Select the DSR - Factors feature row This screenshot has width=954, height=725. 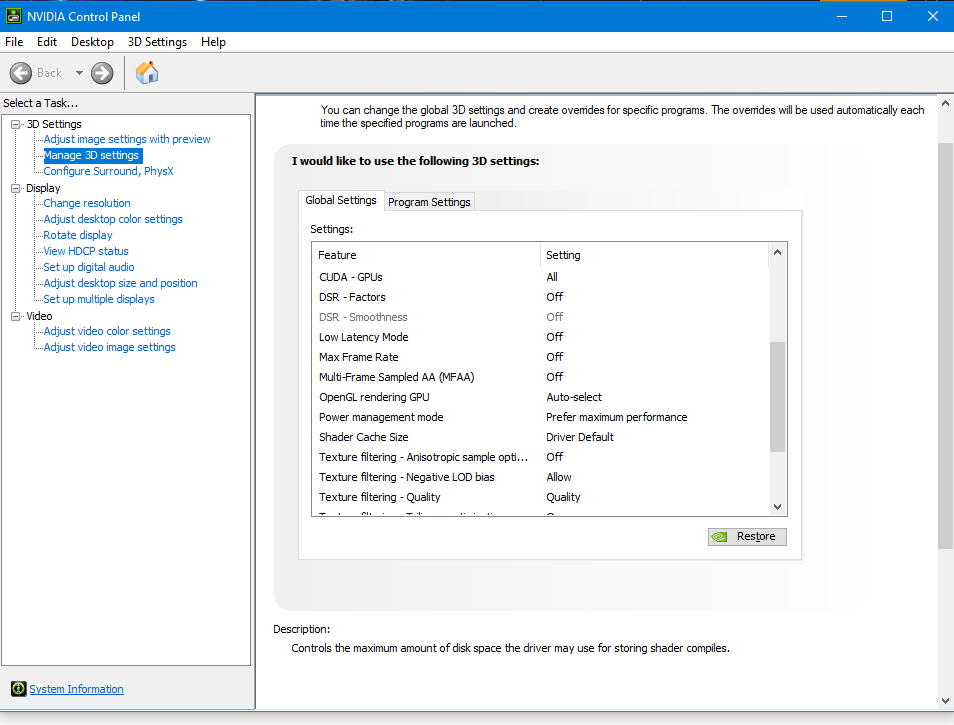pyautogui.click(x=541, y=297)
